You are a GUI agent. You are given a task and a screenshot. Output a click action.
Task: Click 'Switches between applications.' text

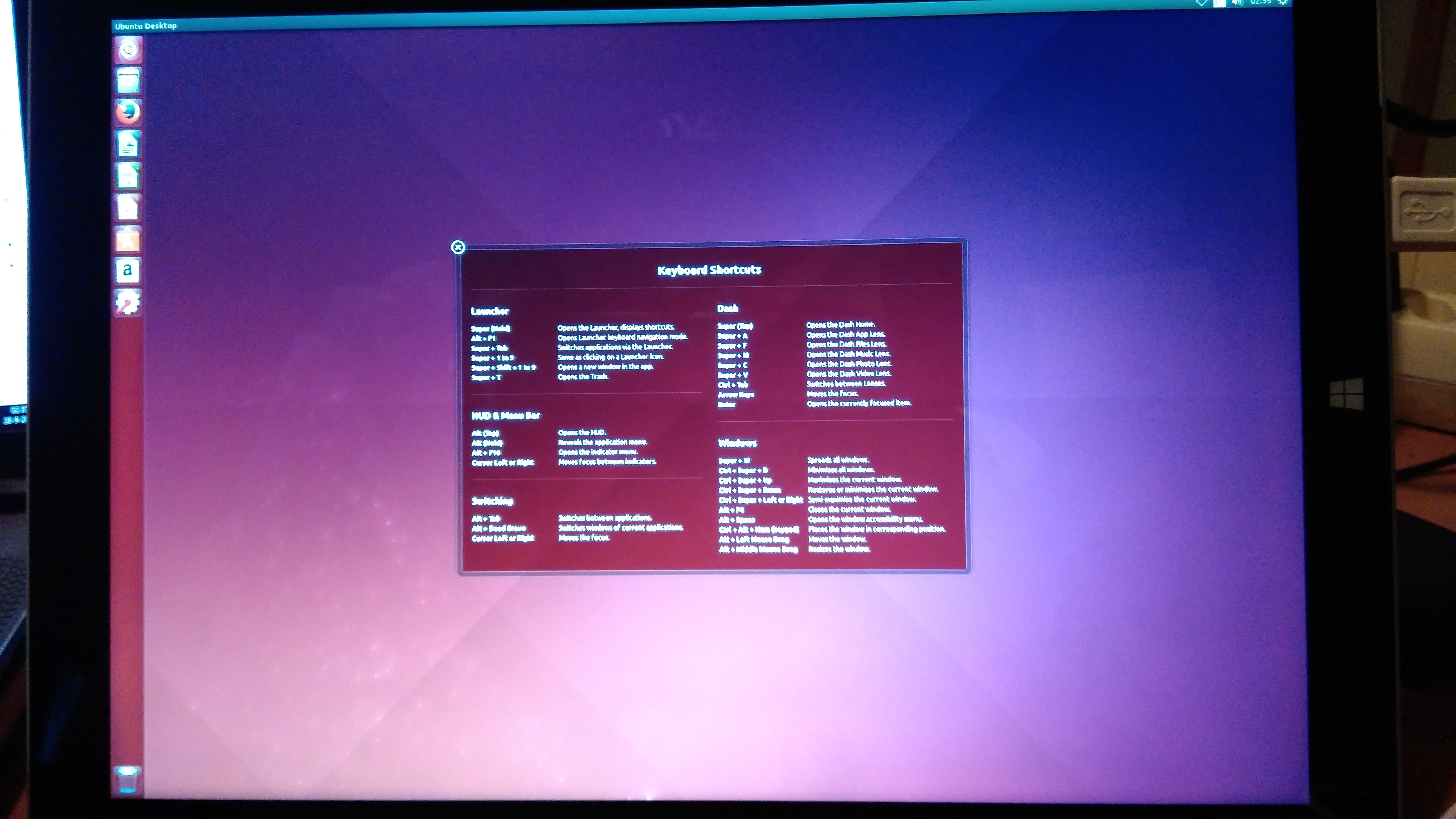(606, 518)
